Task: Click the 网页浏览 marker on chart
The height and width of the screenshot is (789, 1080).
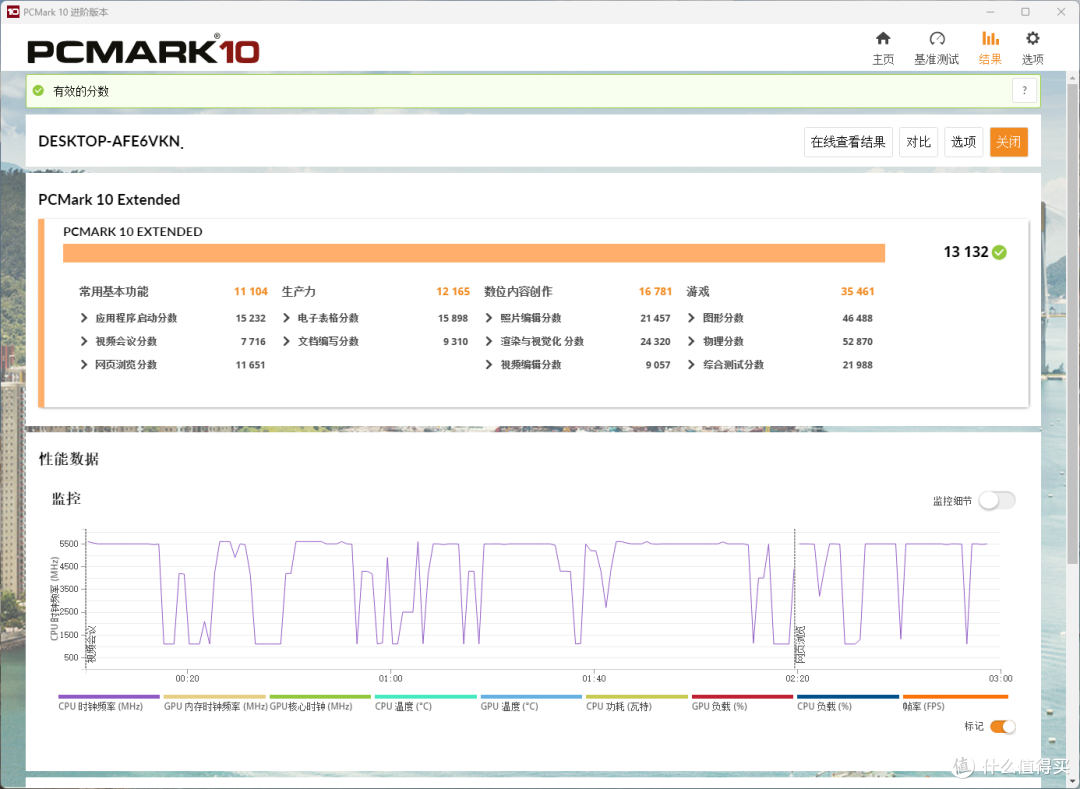Action: [x=800, y=644]
